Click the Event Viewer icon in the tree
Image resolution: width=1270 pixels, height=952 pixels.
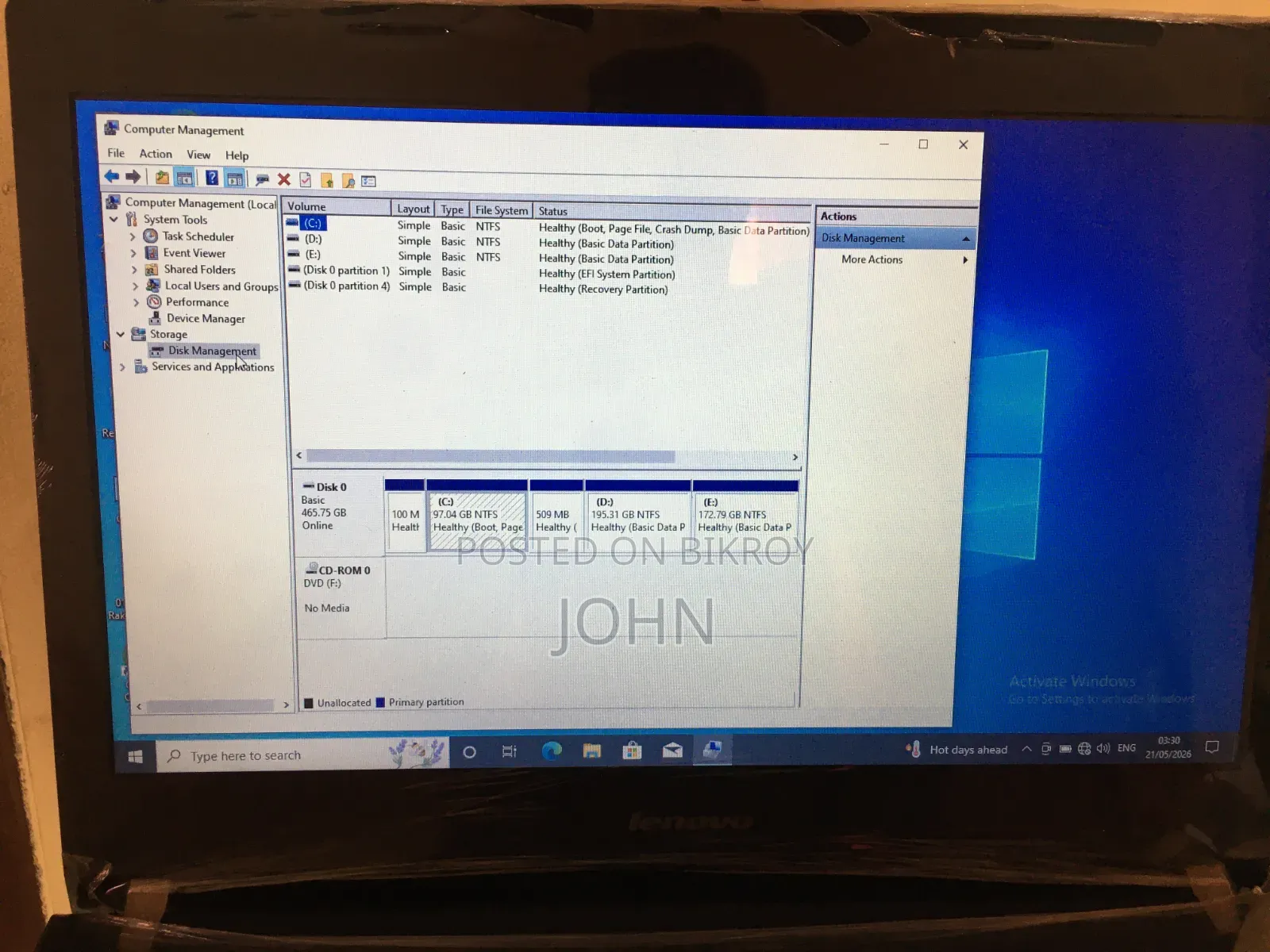pos(152,252)
